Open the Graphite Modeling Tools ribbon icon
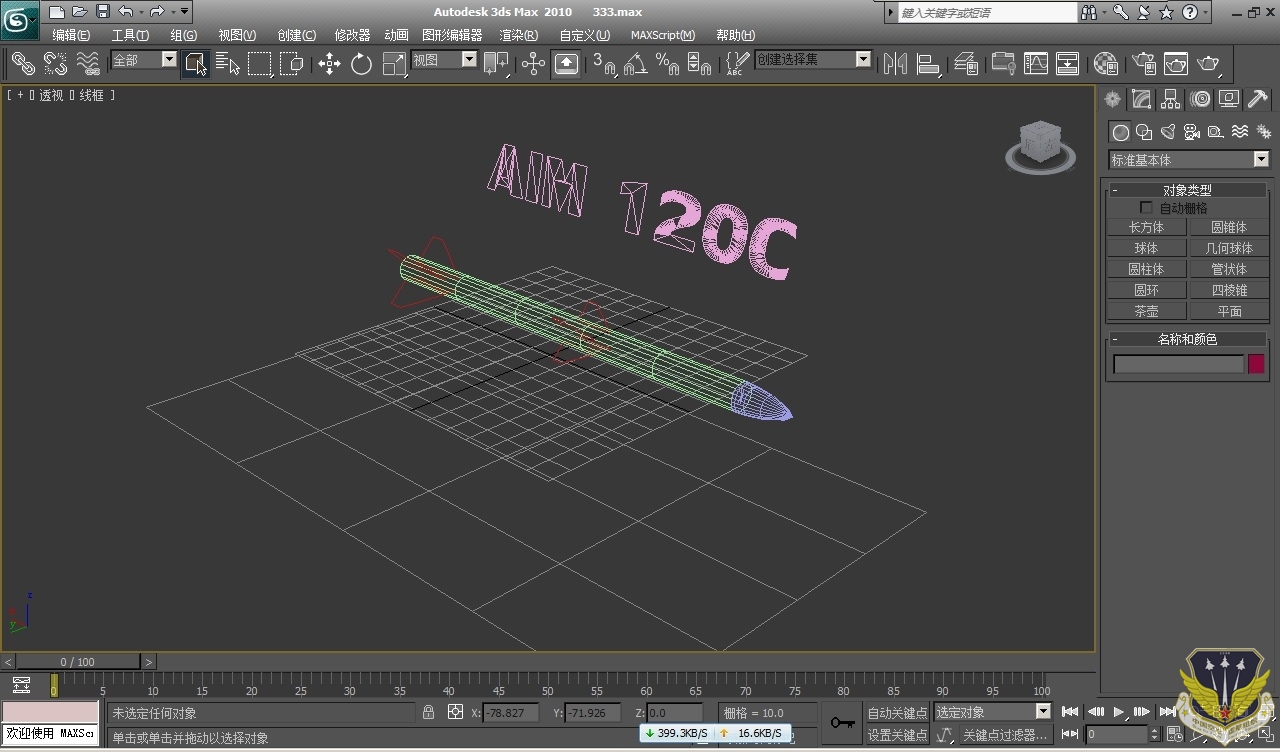 click(1002, 63)
